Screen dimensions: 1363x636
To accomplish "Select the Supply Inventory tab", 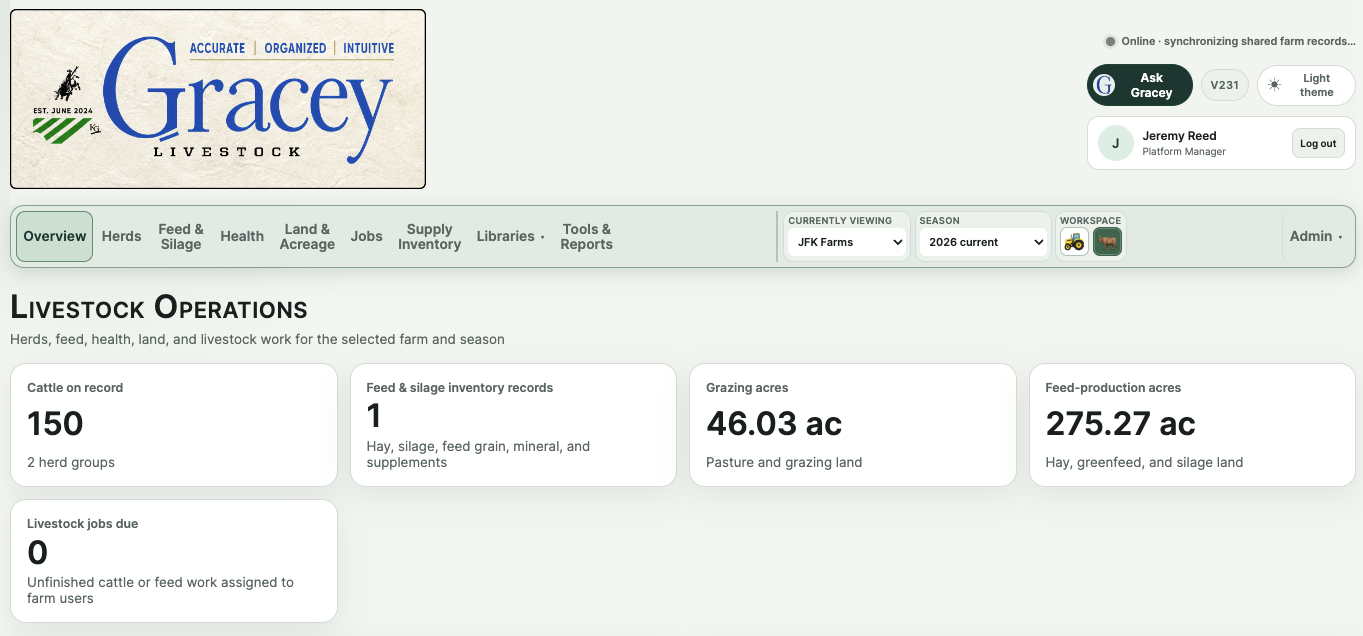I will (429, 237).
